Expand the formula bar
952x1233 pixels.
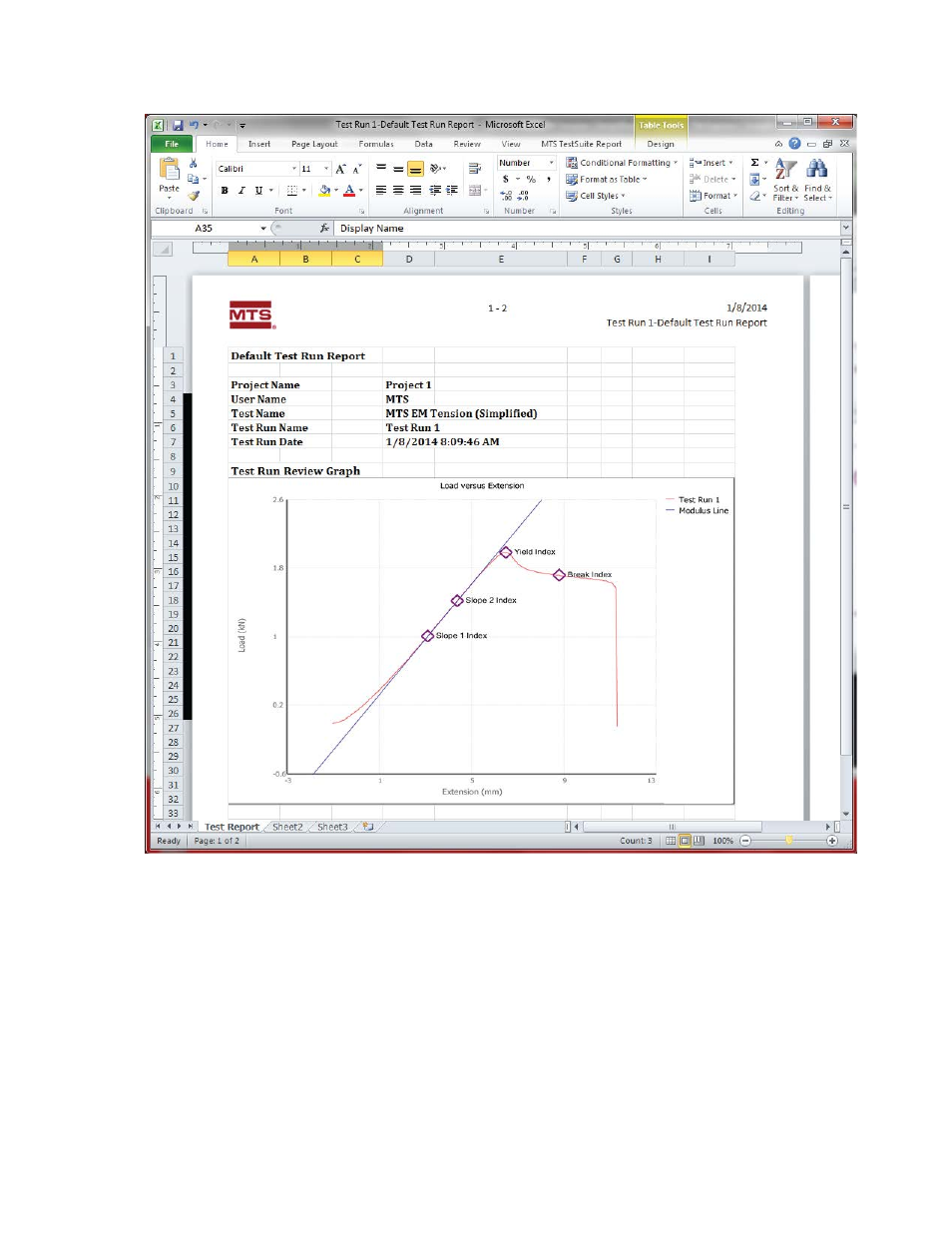(846, 229)
